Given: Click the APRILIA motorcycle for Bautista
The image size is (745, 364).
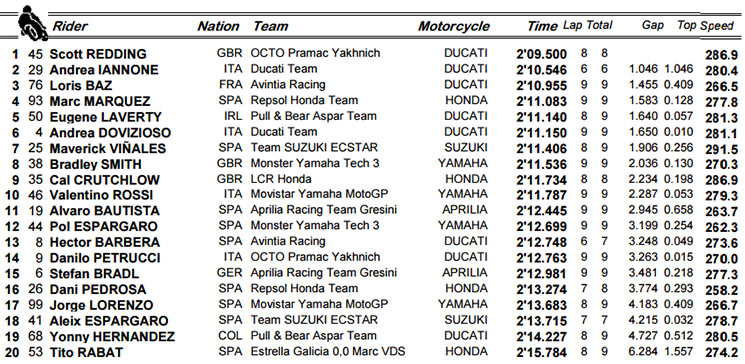Looking at the screenshot, I should 465,210.
